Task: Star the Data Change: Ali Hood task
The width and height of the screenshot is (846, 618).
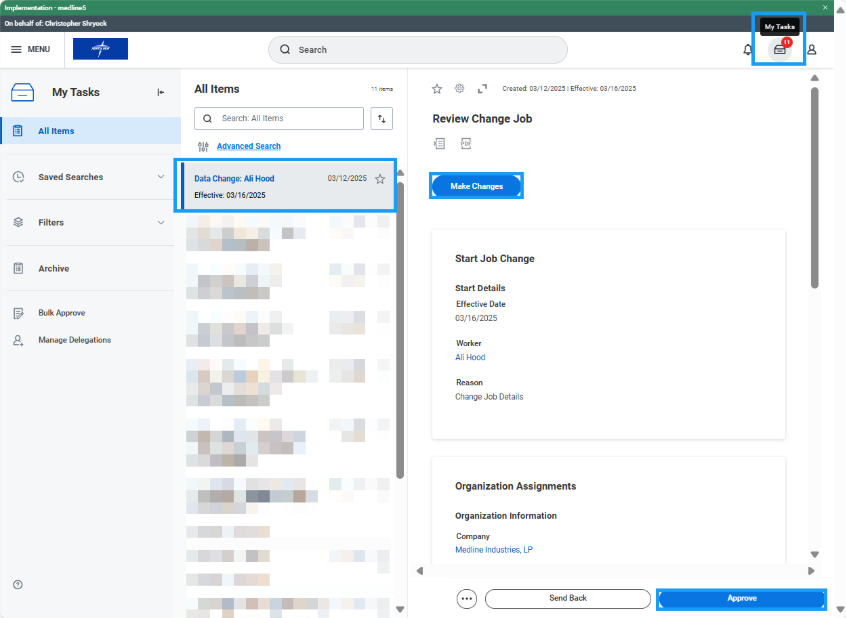Action: (380, 178)
